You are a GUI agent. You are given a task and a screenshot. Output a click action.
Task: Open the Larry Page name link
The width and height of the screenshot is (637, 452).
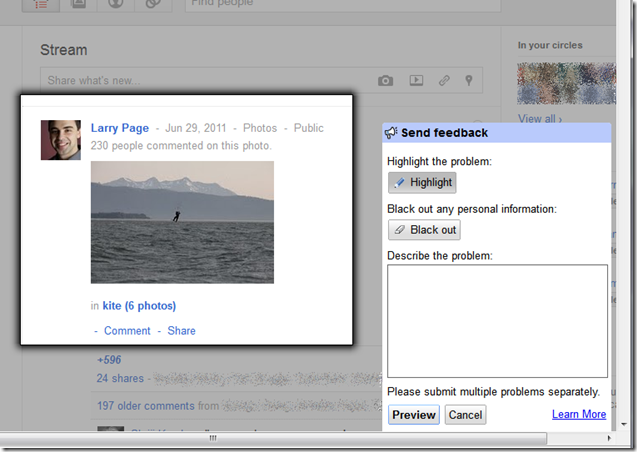tap(119, 128)
